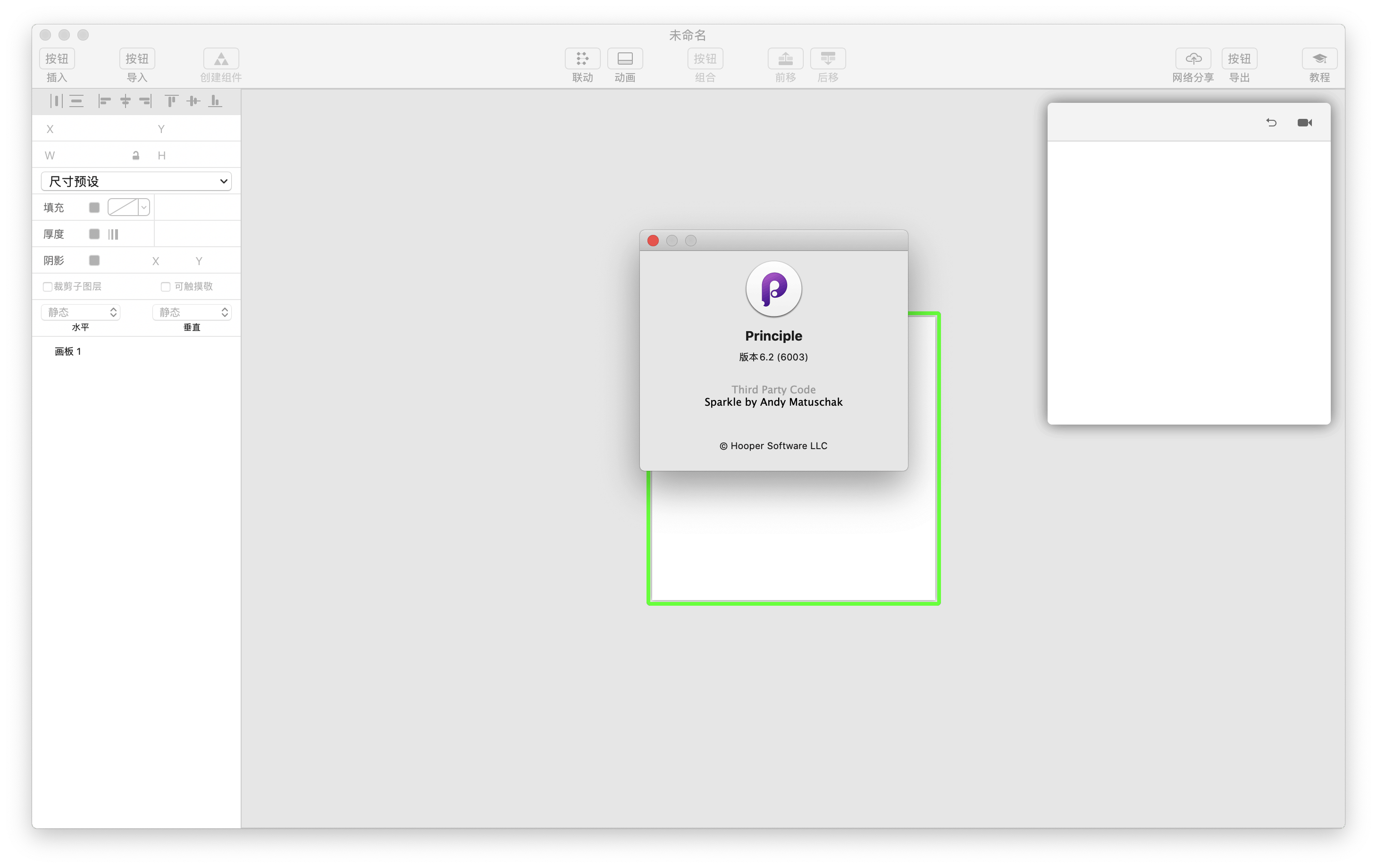Click the distribute horizontally icon
The height and width of the screenshot is (868, 1377).
[x=56, y=101]
